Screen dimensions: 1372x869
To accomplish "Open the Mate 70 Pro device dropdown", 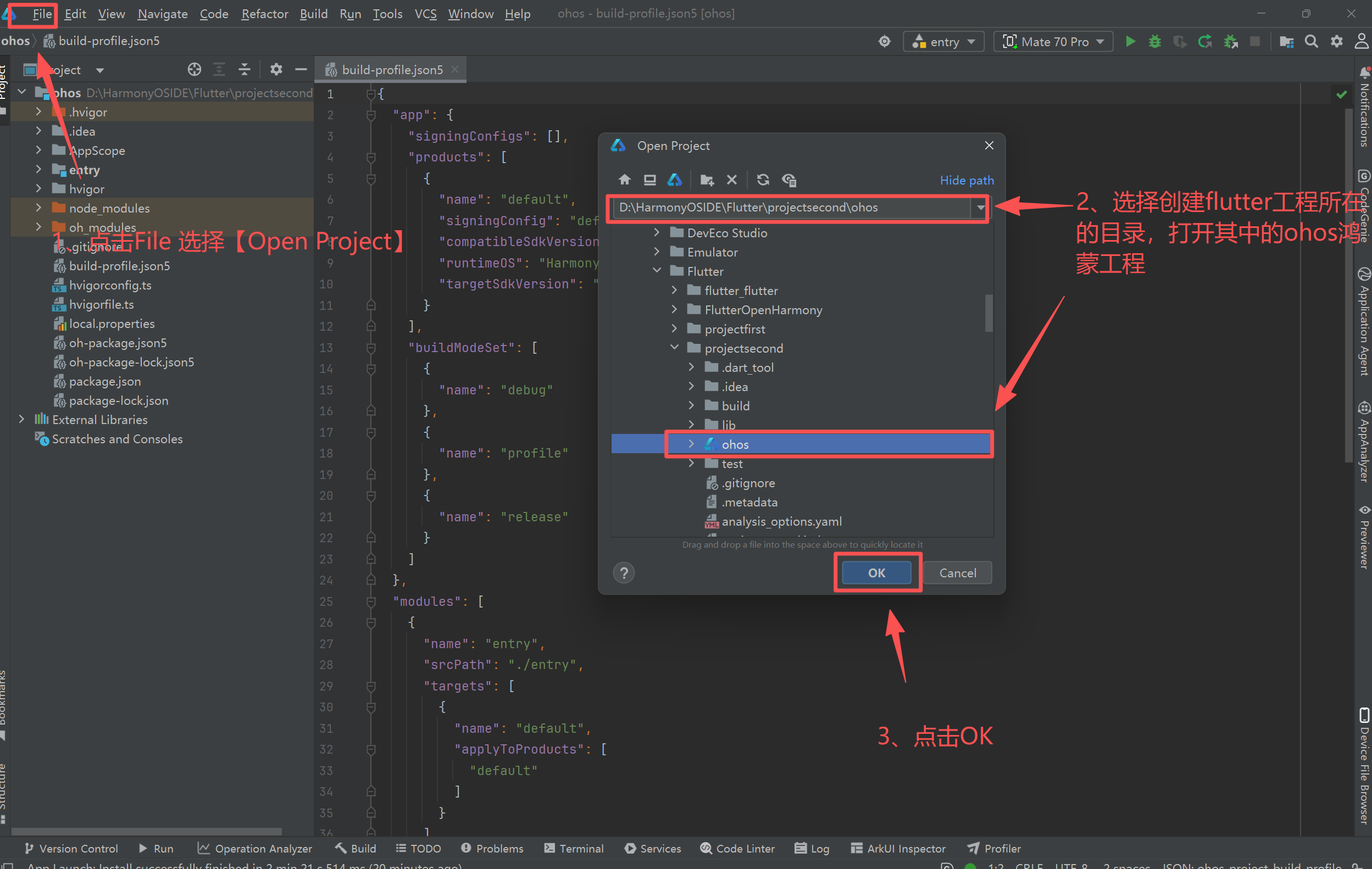I will click(x=1053, y=42).
